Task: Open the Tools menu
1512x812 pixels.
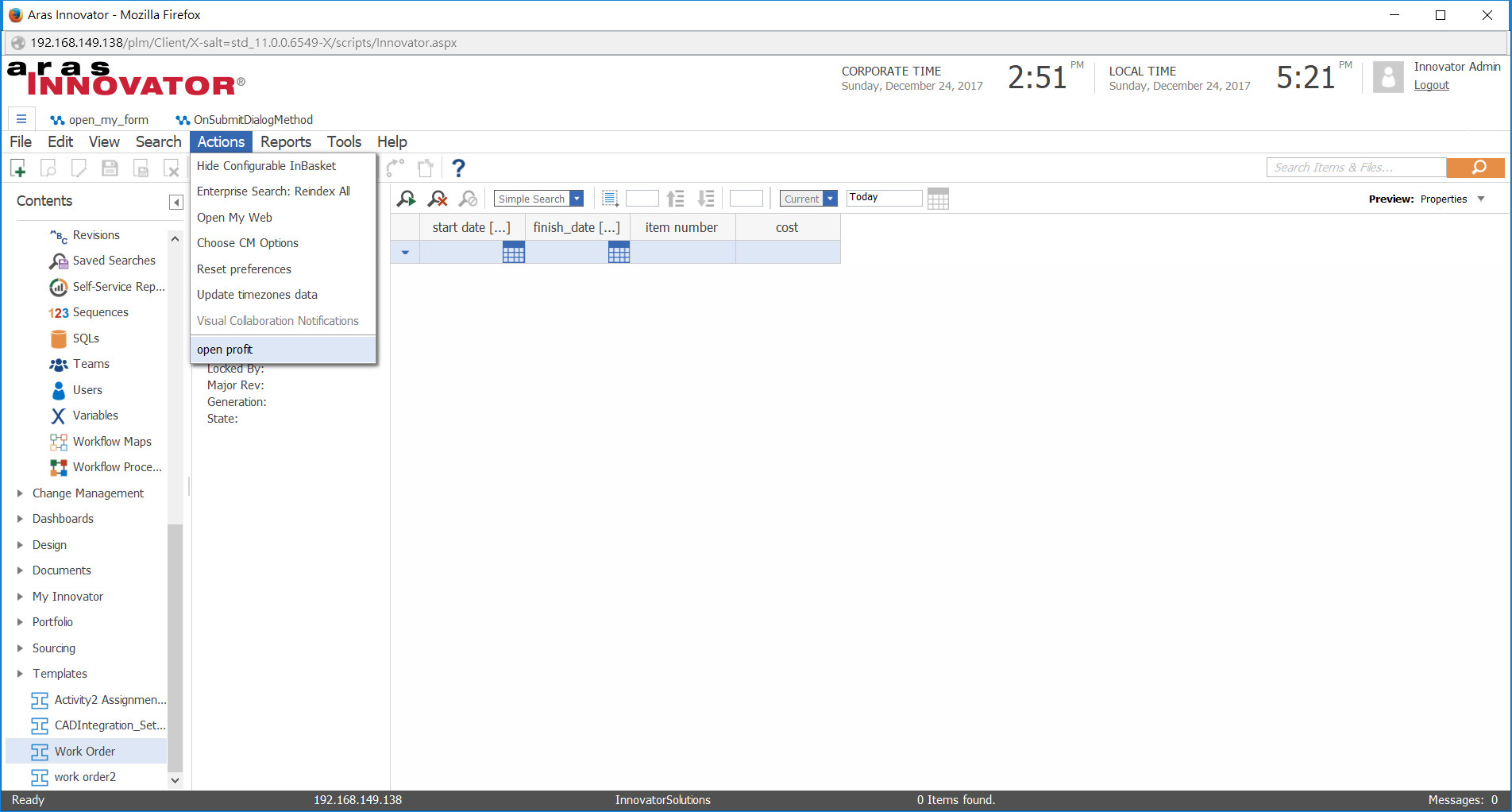Action: coord(344,141)
